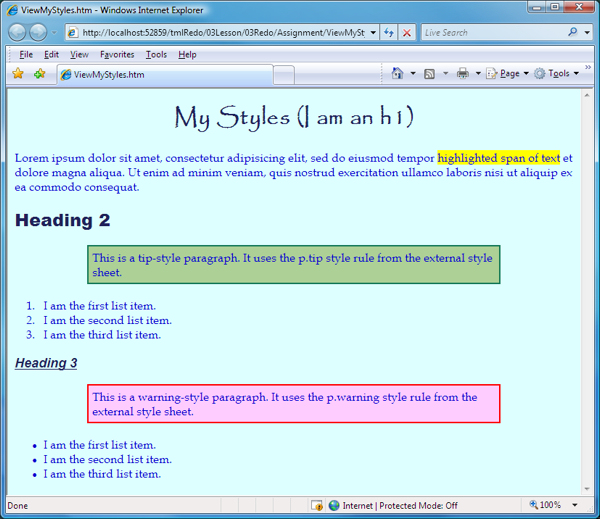Click the My Styles h1 title

pyautogui.click(x=294, y=117)
